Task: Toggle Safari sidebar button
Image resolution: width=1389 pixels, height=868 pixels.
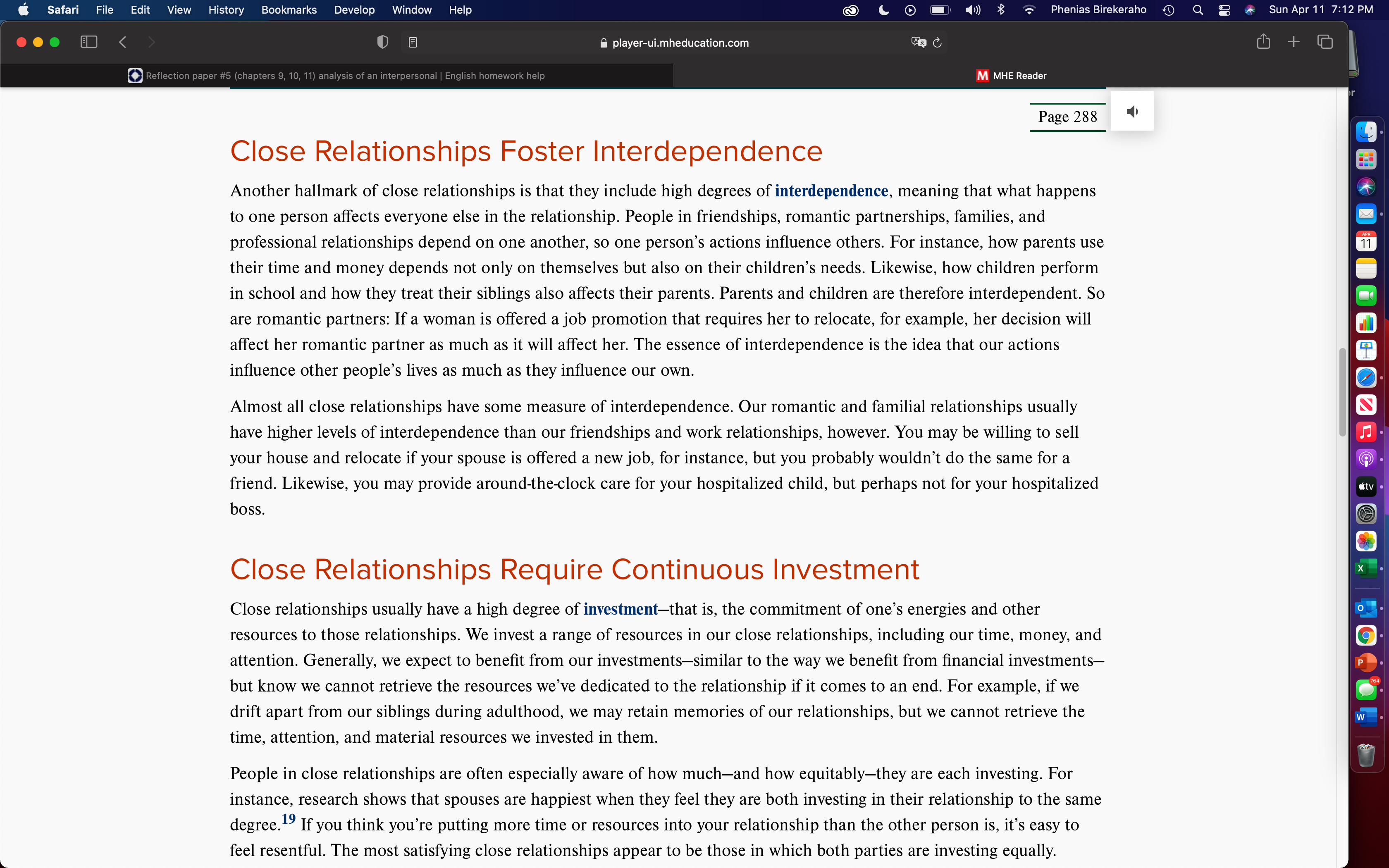Action: [88, 42]
